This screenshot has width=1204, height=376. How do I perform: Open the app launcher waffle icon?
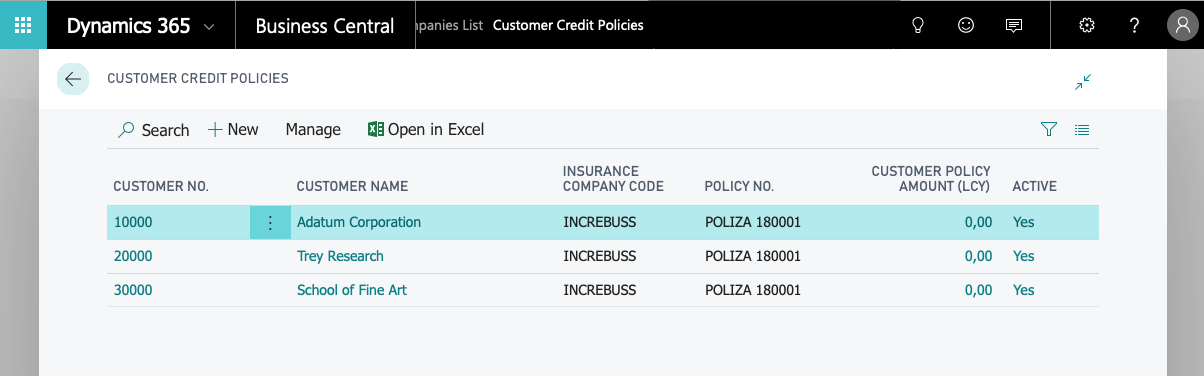pyautogui.click(x=24, y=26)
